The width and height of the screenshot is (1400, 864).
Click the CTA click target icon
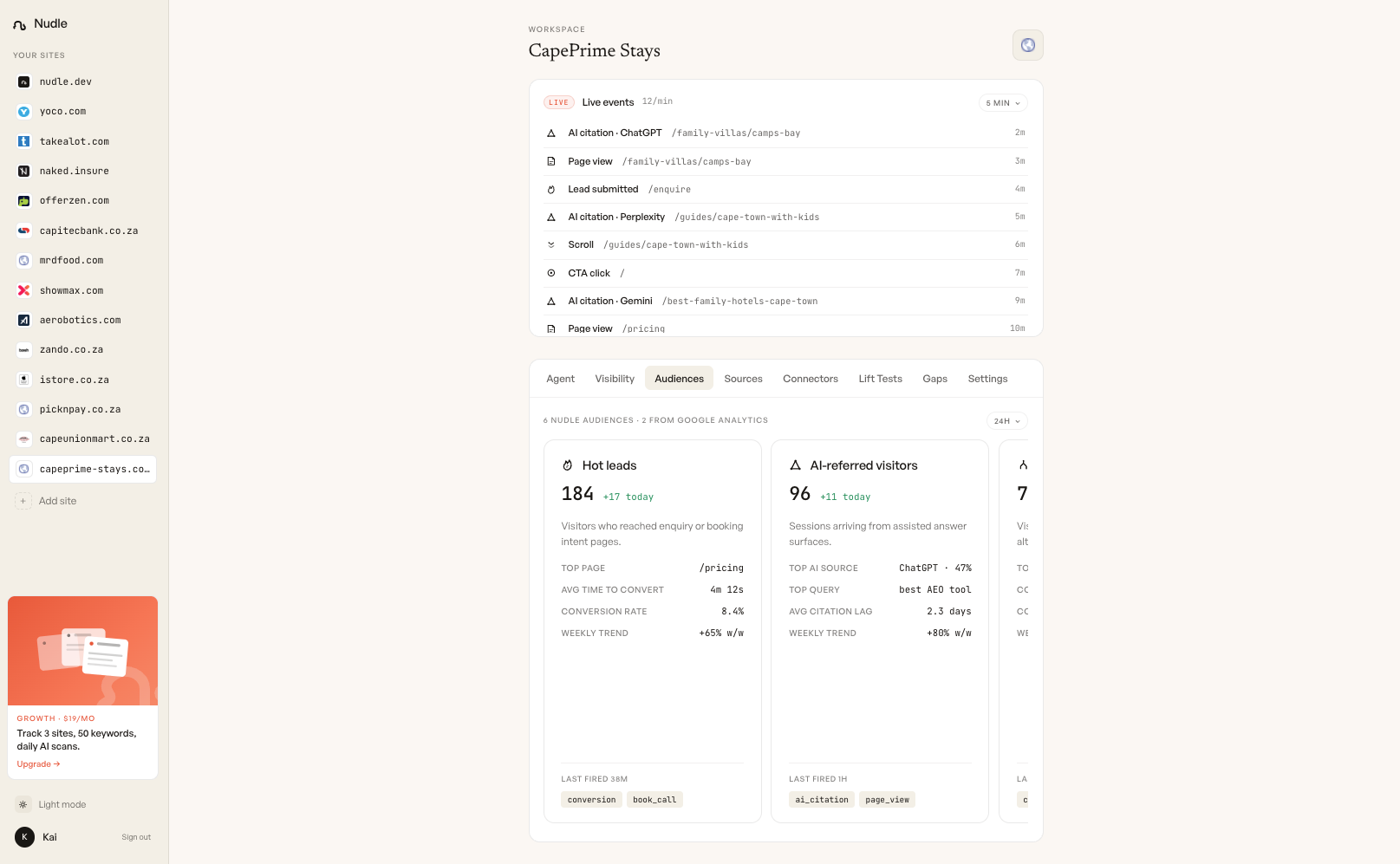pos(551,273)
